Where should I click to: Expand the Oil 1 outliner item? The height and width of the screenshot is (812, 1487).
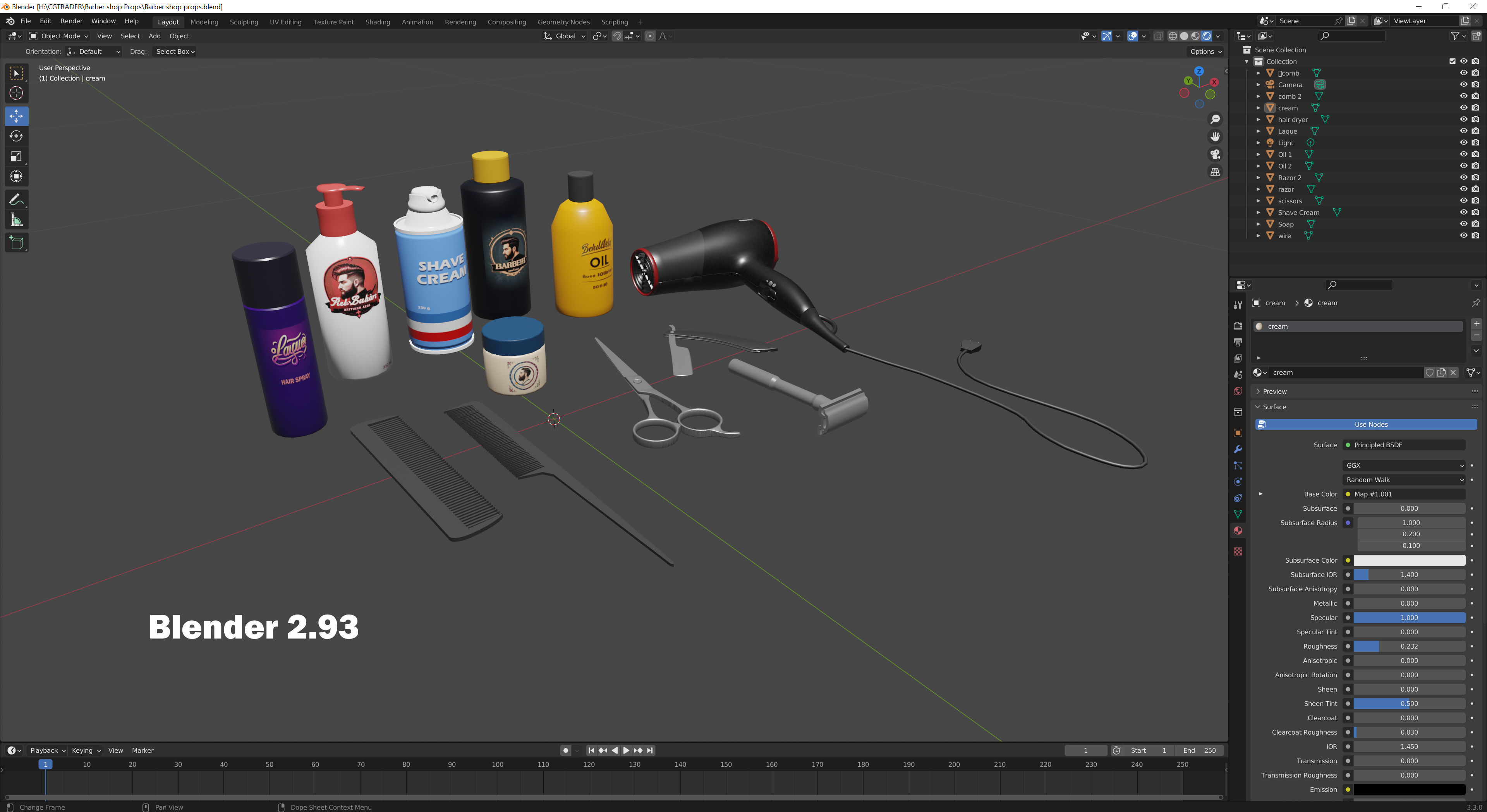point(1259,154)
